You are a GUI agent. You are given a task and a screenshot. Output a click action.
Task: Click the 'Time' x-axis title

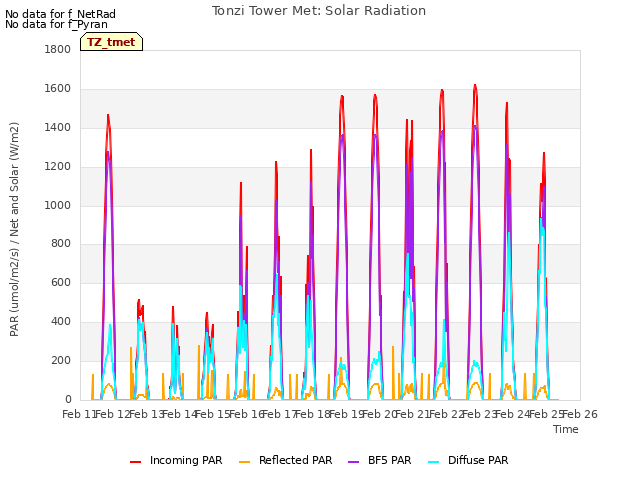coord(566,429)
